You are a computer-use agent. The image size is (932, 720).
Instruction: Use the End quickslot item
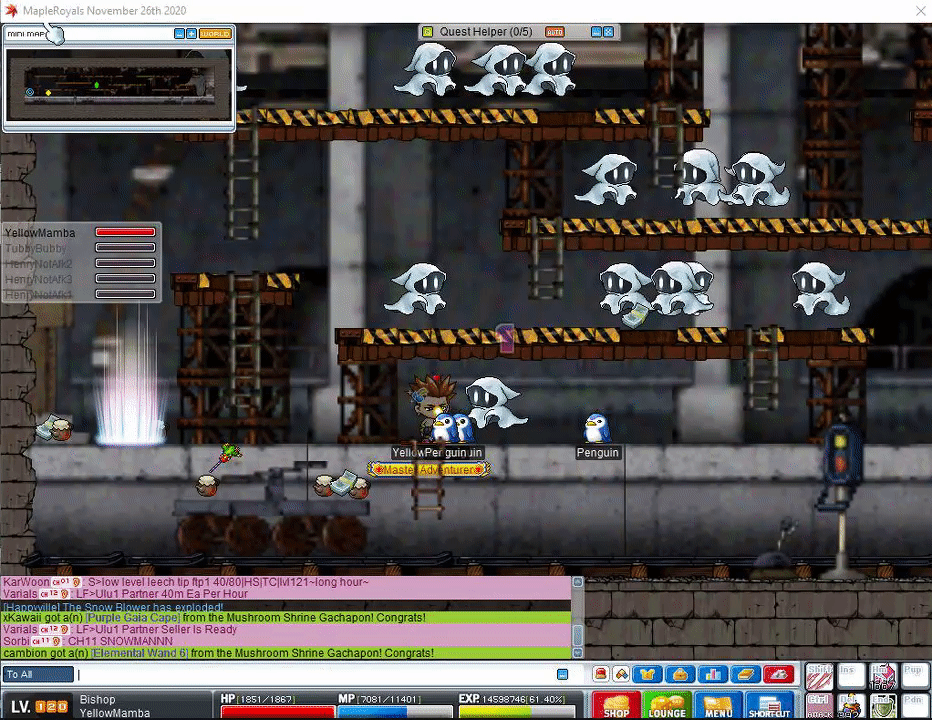[883, 706]
